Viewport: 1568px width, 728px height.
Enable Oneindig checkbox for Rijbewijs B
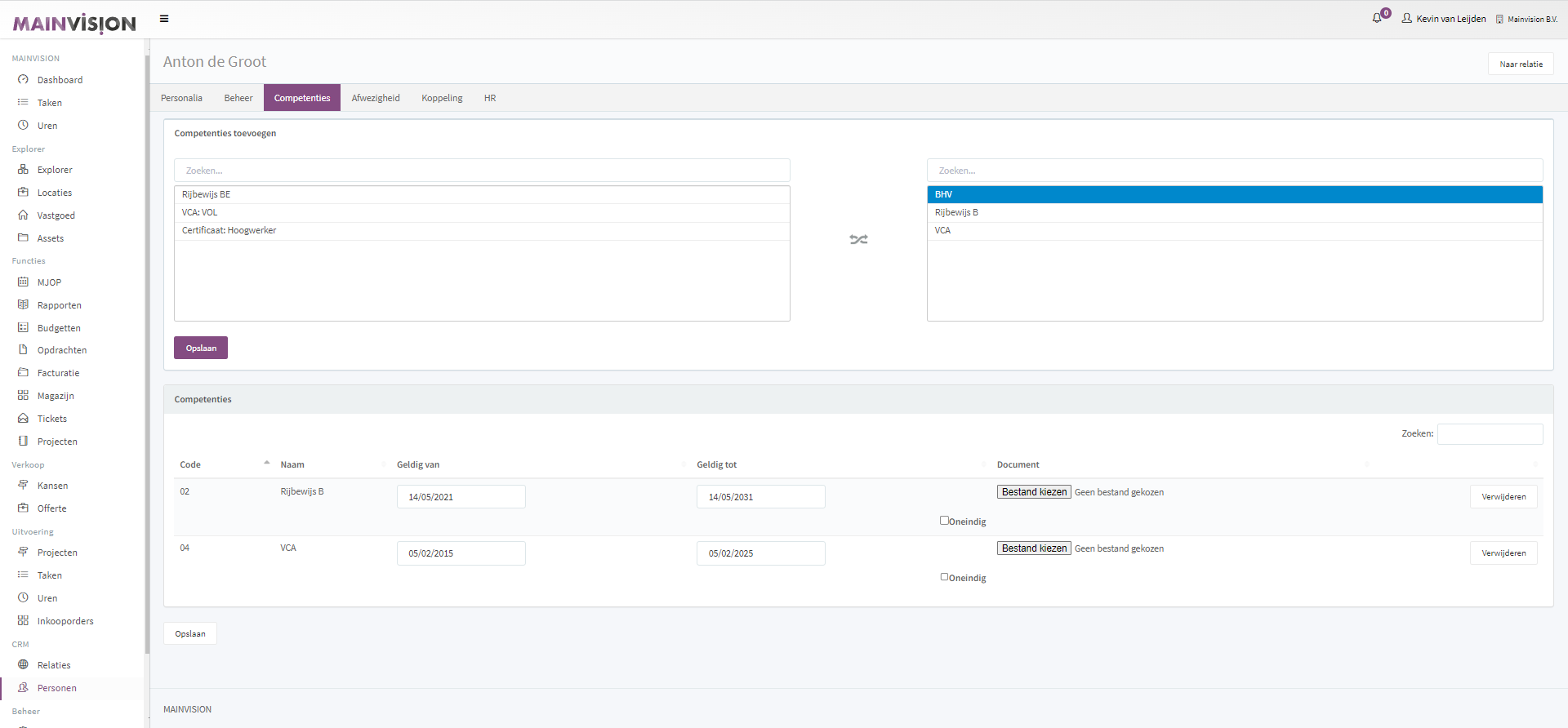tap(944, 521)
